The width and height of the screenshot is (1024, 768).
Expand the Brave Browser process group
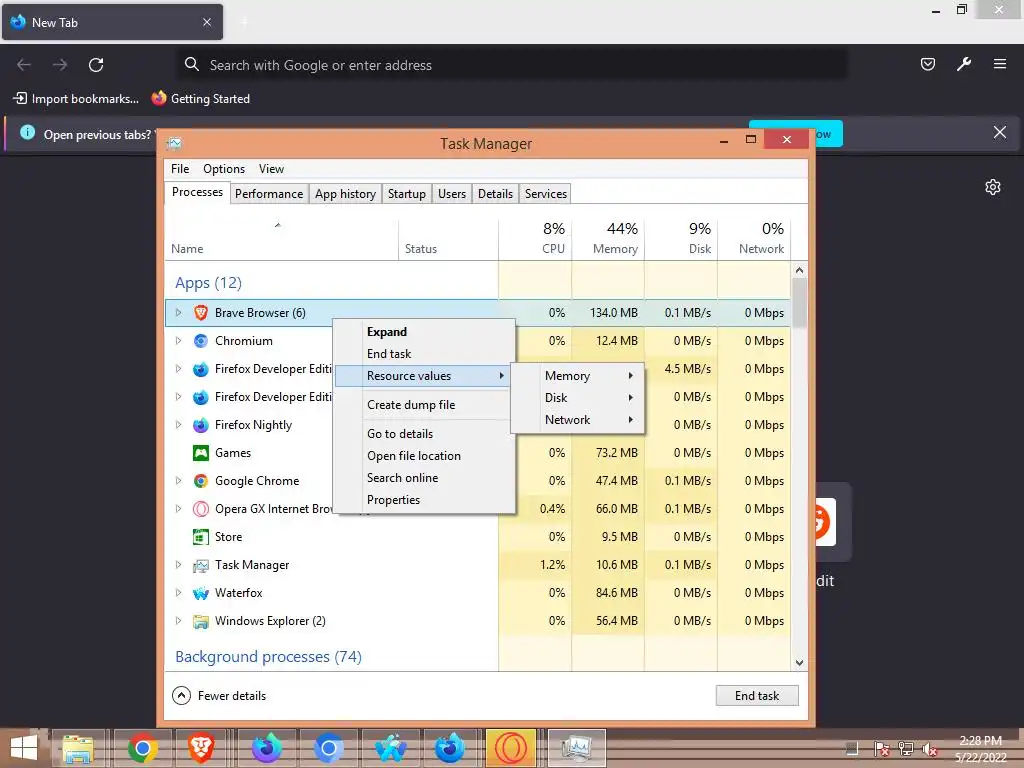pos(178,313)
